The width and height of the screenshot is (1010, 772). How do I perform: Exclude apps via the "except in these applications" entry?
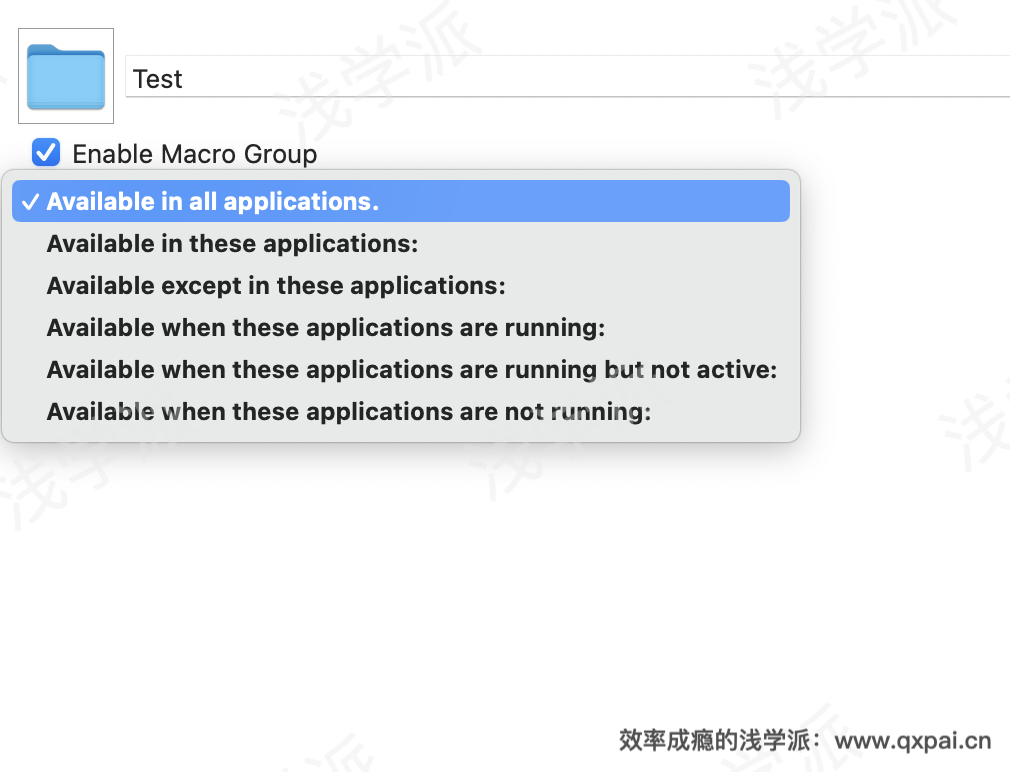(275, 285)
